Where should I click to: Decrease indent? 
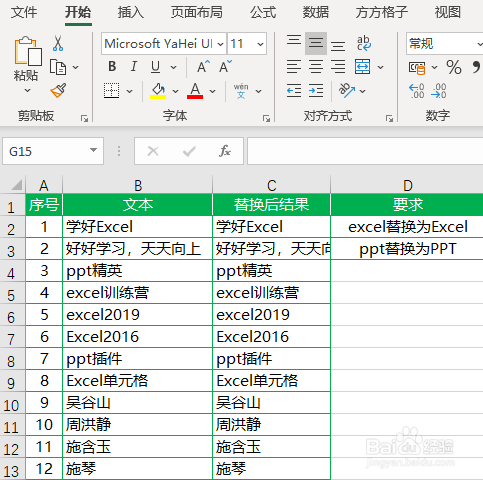point(294,91)
